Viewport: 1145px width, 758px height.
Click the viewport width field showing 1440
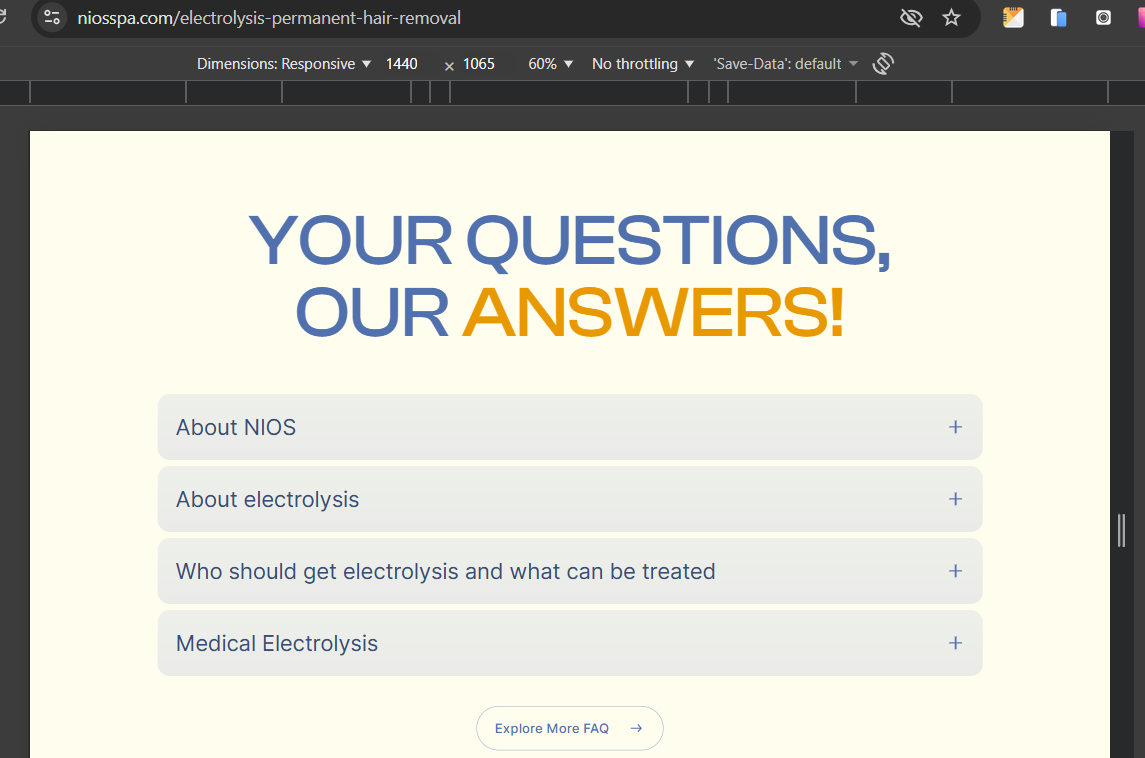click(x=402, y=64)
